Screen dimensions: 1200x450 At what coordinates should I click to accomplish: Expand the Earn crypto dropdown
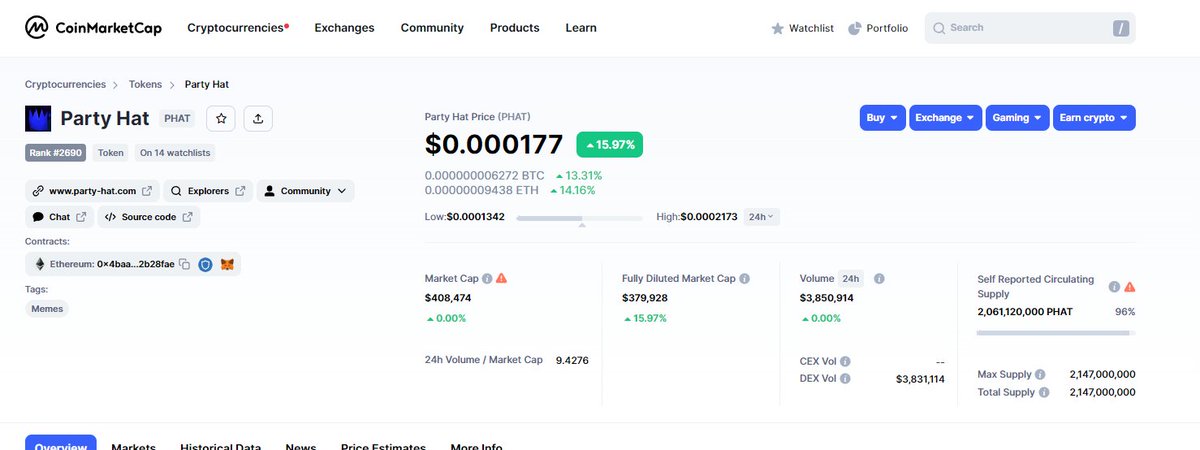point(1094,118)
